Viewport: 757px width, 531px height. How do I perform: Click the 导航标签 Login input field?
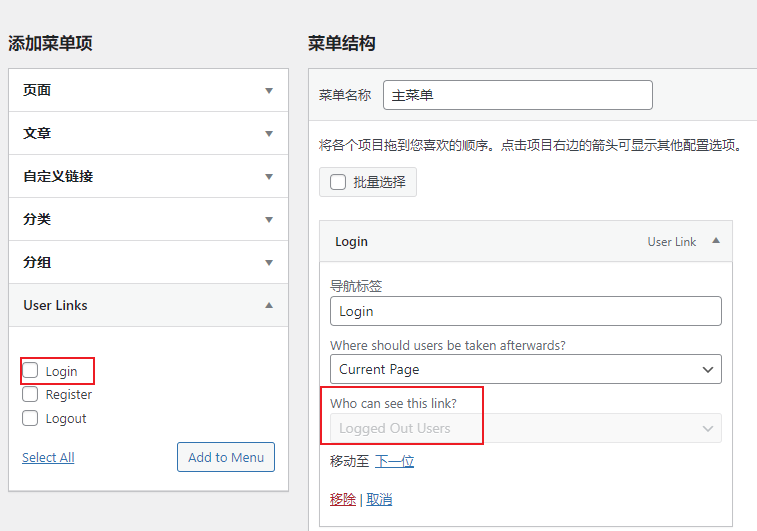[525, 311]
